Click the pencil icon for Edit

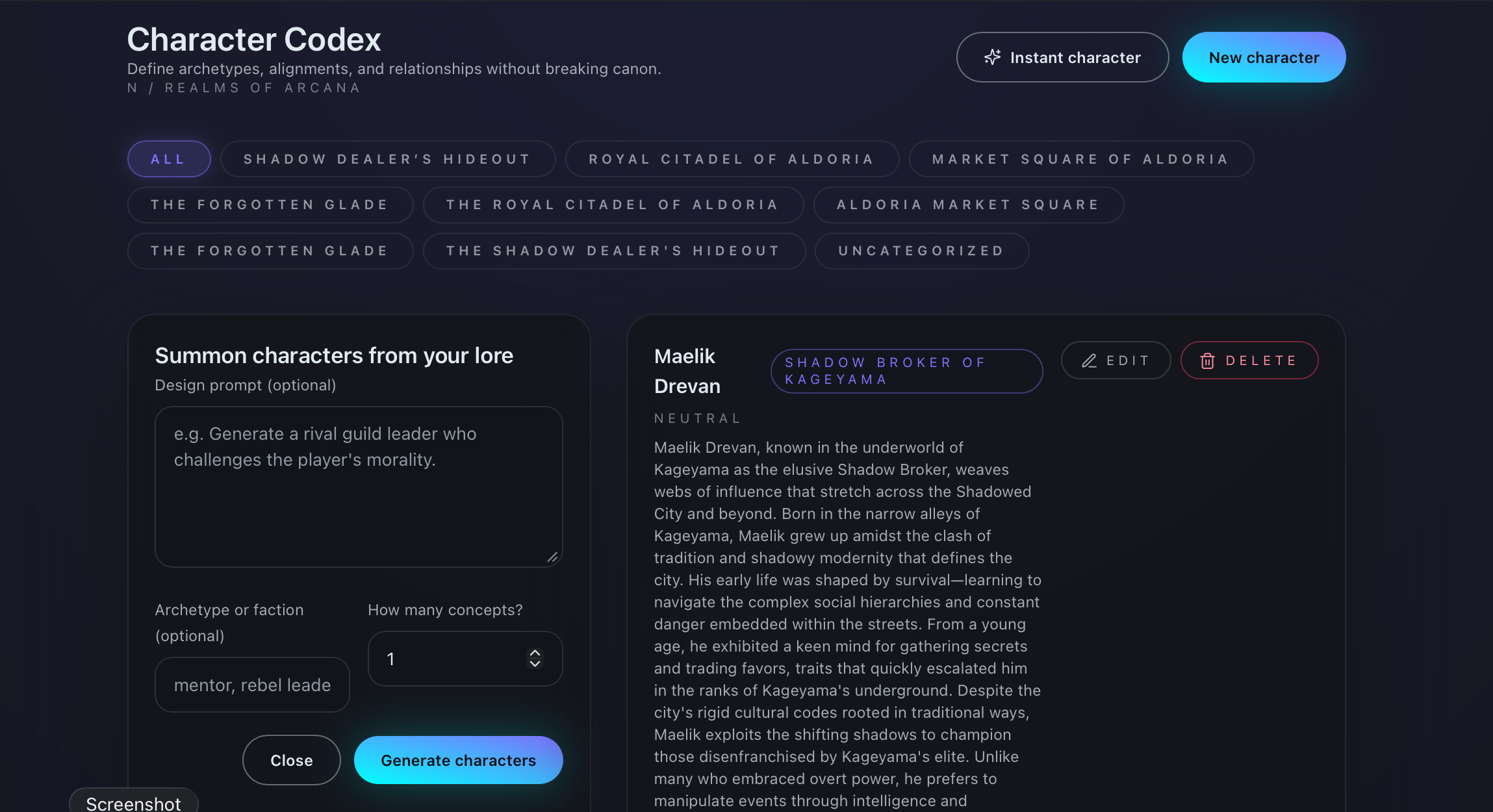pos(1090,361)
